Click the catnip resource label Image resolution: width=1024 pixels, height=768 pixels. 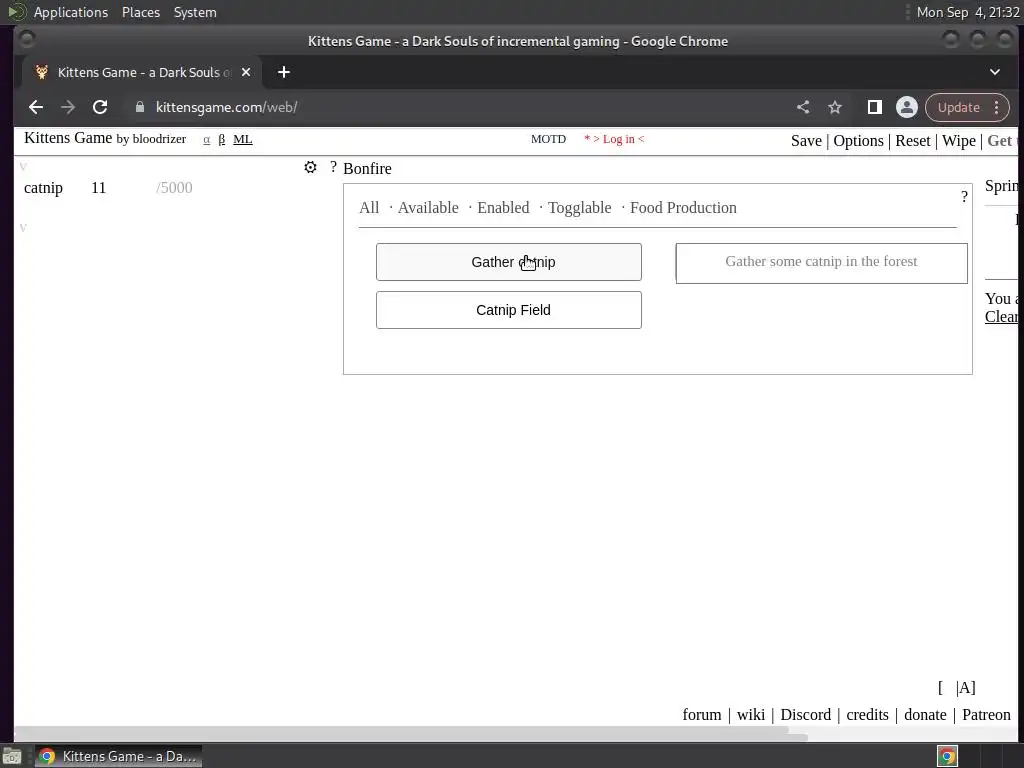pyautogui.click(x=43, y=188)
